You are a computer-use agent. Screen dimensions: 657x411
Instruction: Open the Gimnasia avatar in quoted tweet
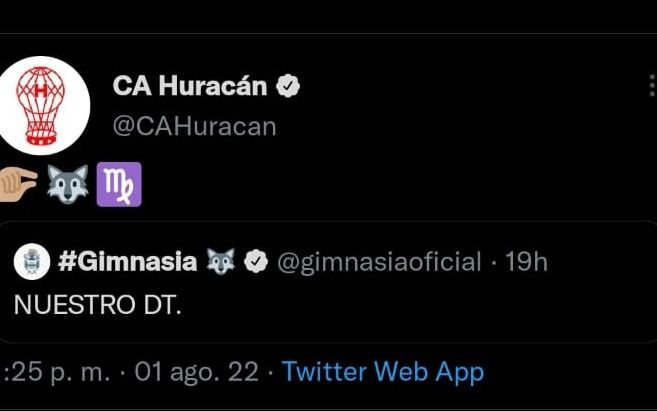(x=32, y=261)
